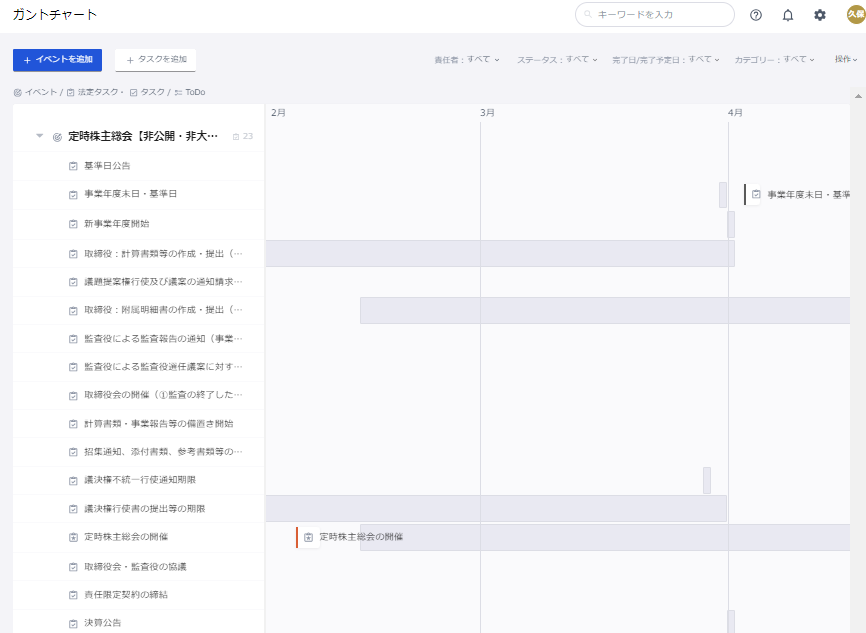This screenshot has height=633, width=866.
Task: Click the 3月 month header
Action: pos(487,113)
